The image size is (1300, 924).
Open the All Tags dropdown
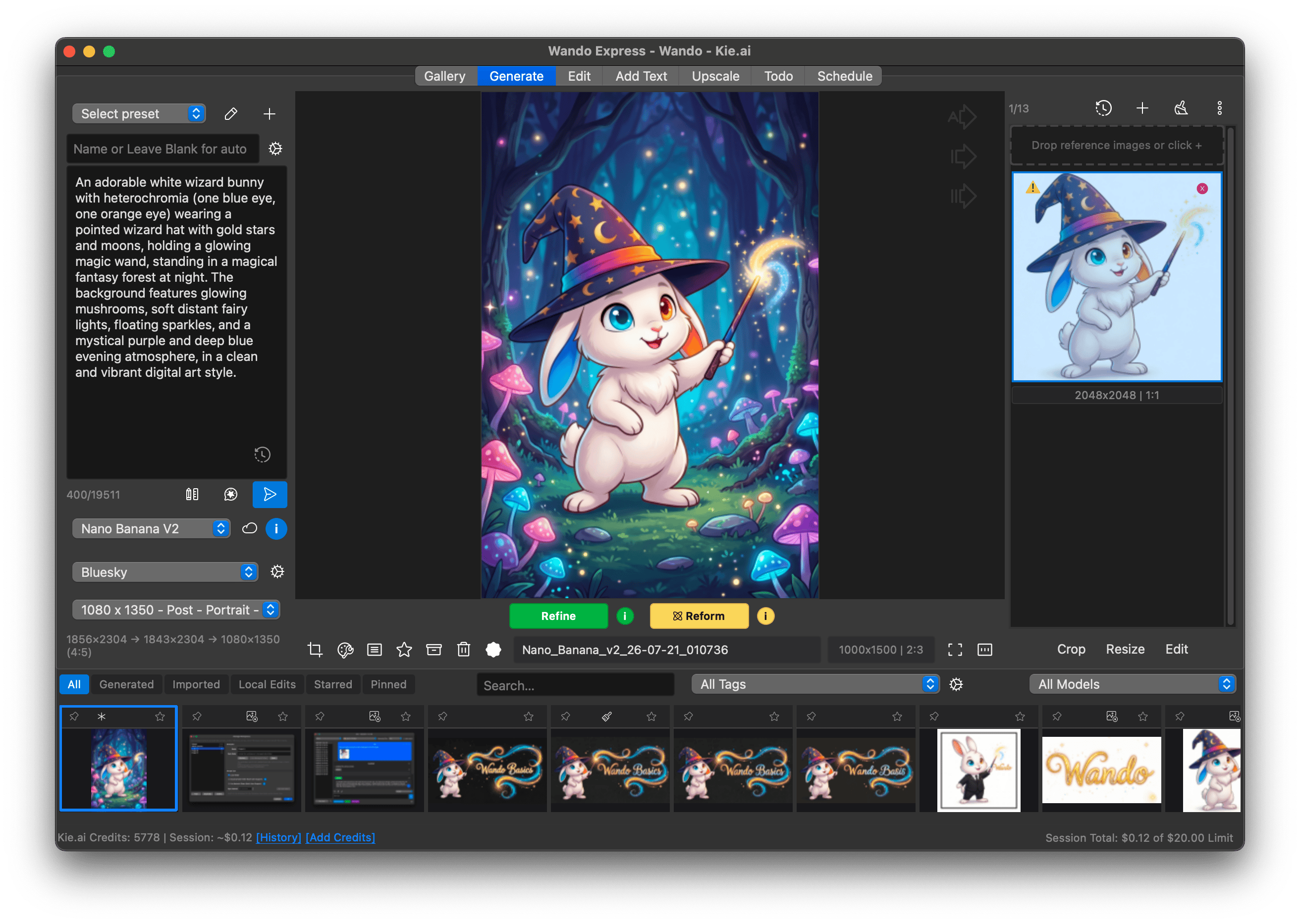point(815,684)
